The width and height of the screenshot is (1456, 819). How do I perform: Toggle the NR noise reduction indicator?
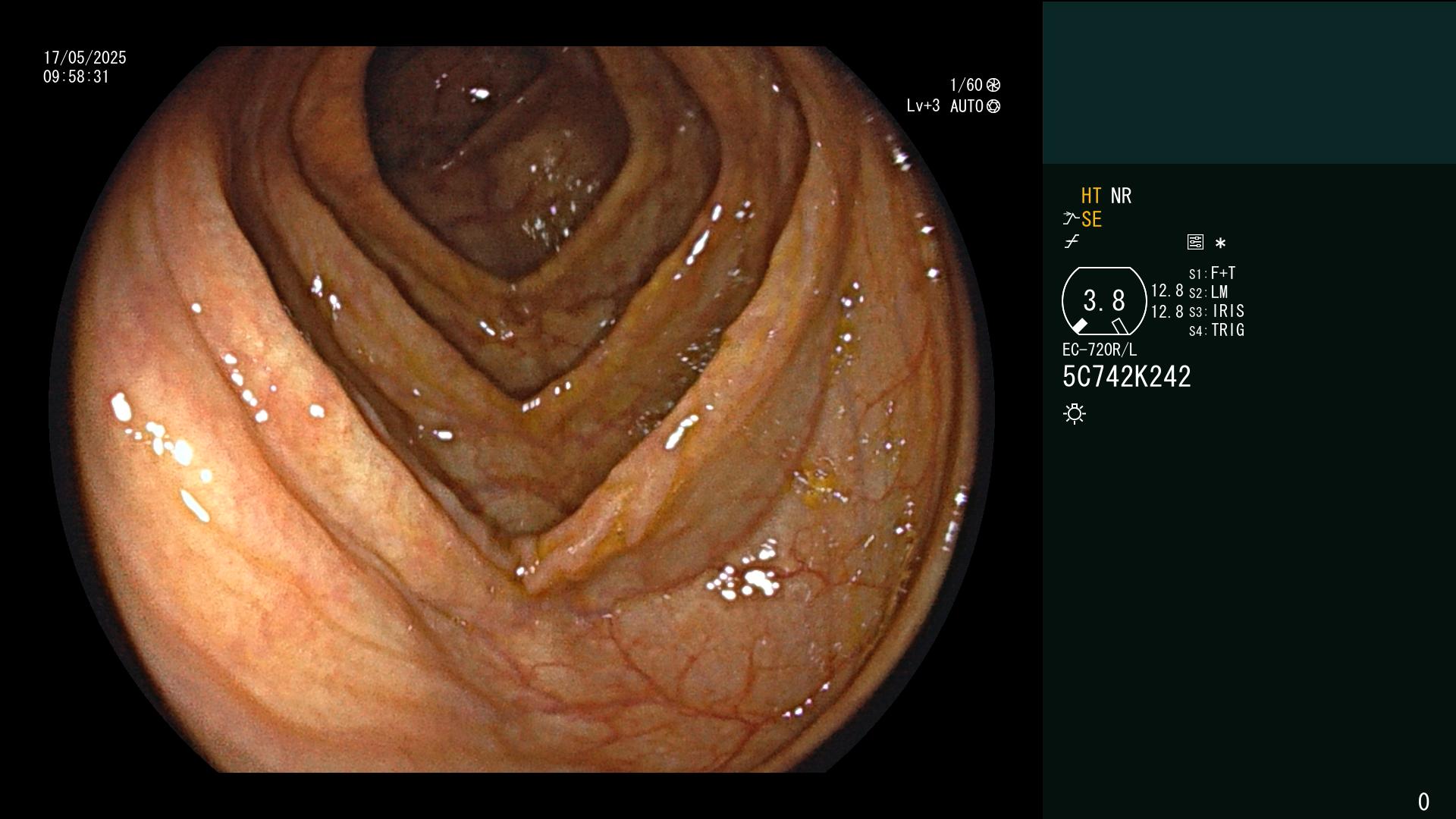point(1121,196)
